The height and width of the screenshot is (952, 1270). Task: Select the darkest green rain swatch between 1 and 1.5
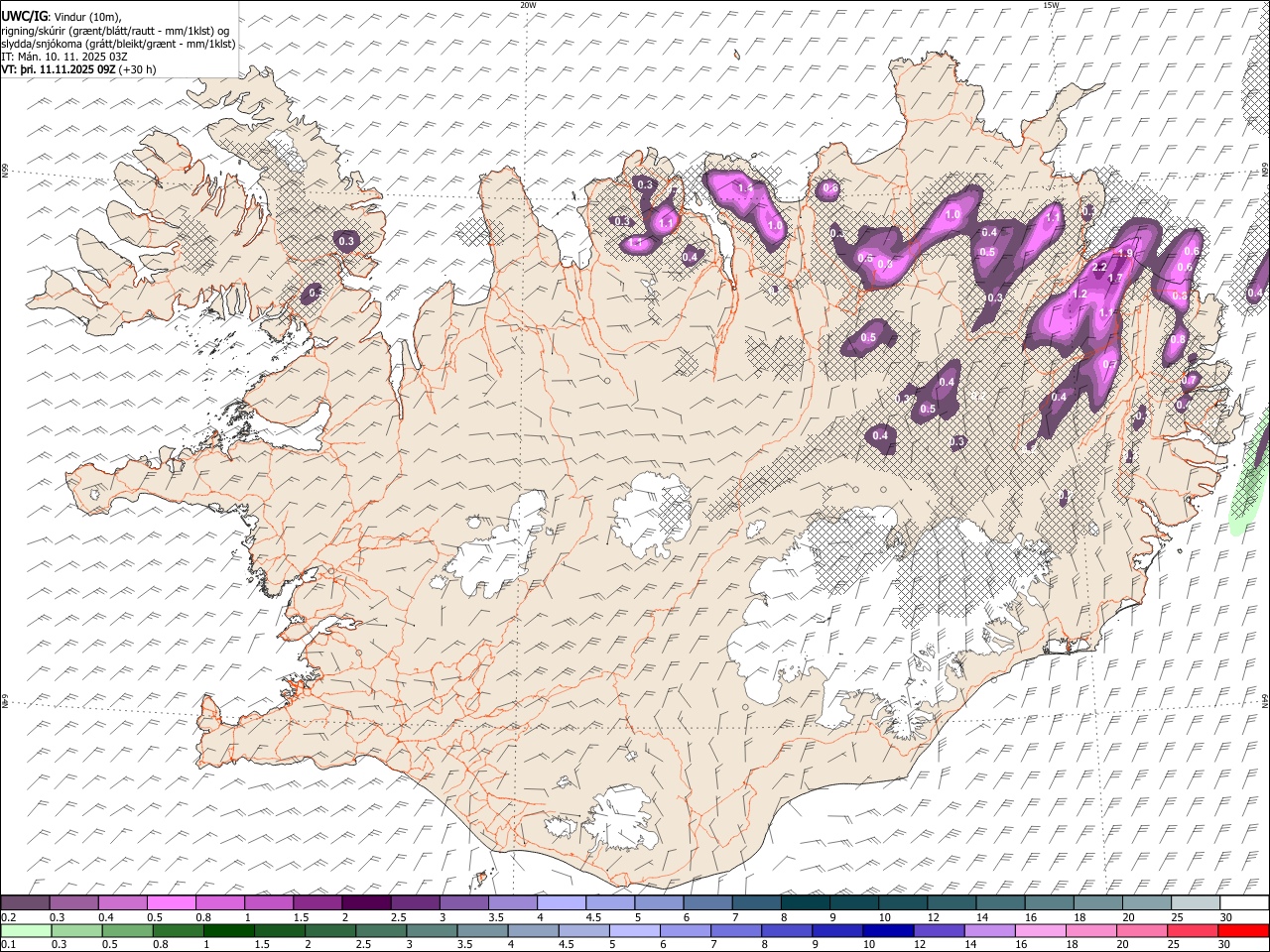(228, 930)
